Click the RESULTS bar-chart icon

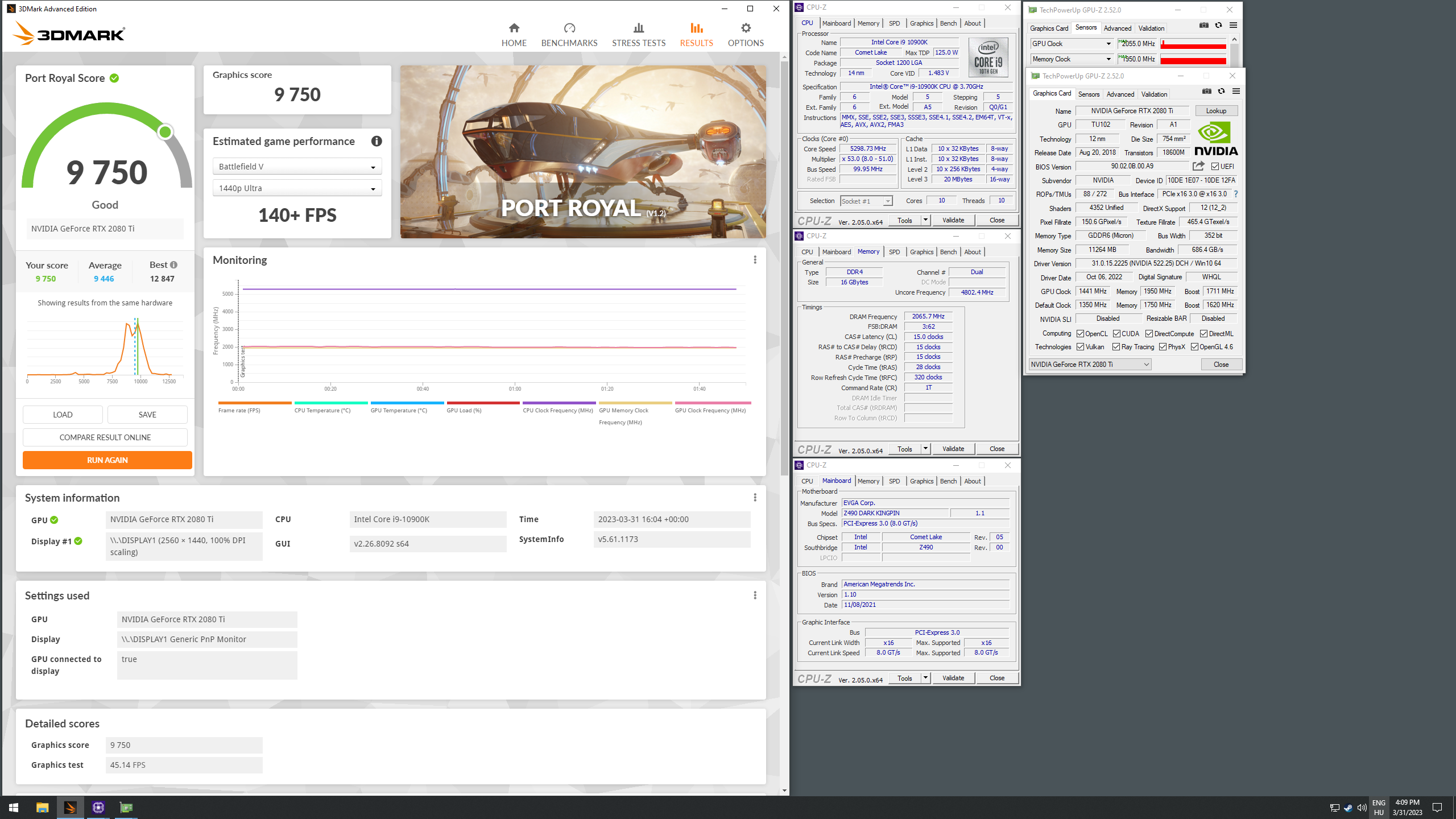[696, 28]
